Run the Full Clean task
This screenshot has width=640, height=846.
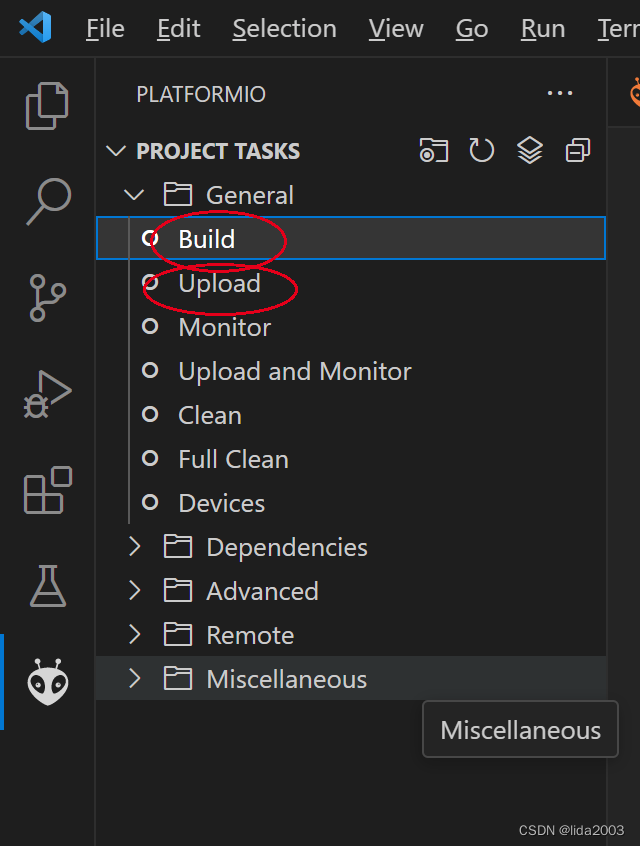coord(233,459)
